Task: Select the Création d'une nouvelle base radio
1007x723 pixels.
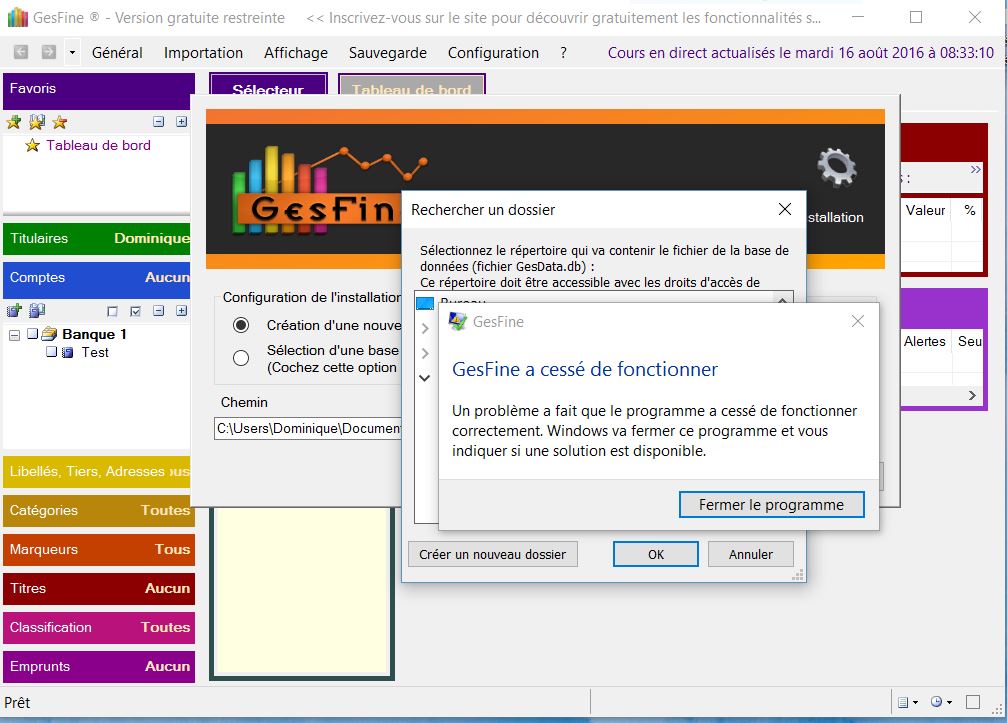Action: tap(241, 325)
